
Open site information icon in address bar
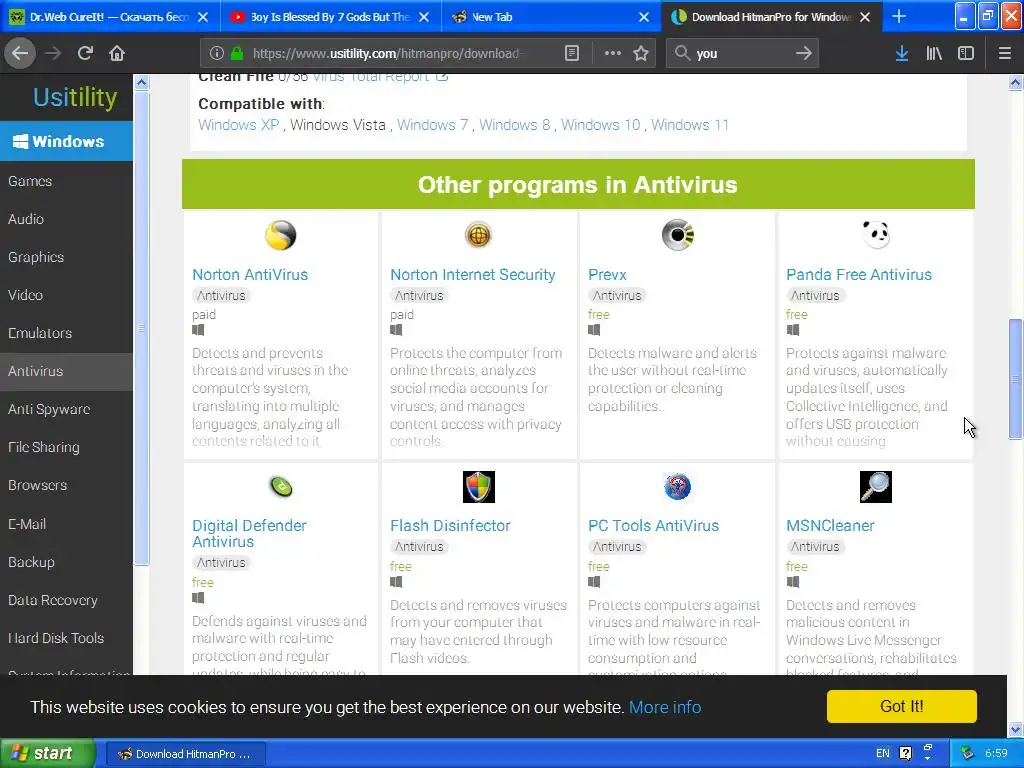pyautogui.click(x=217, y=54)
